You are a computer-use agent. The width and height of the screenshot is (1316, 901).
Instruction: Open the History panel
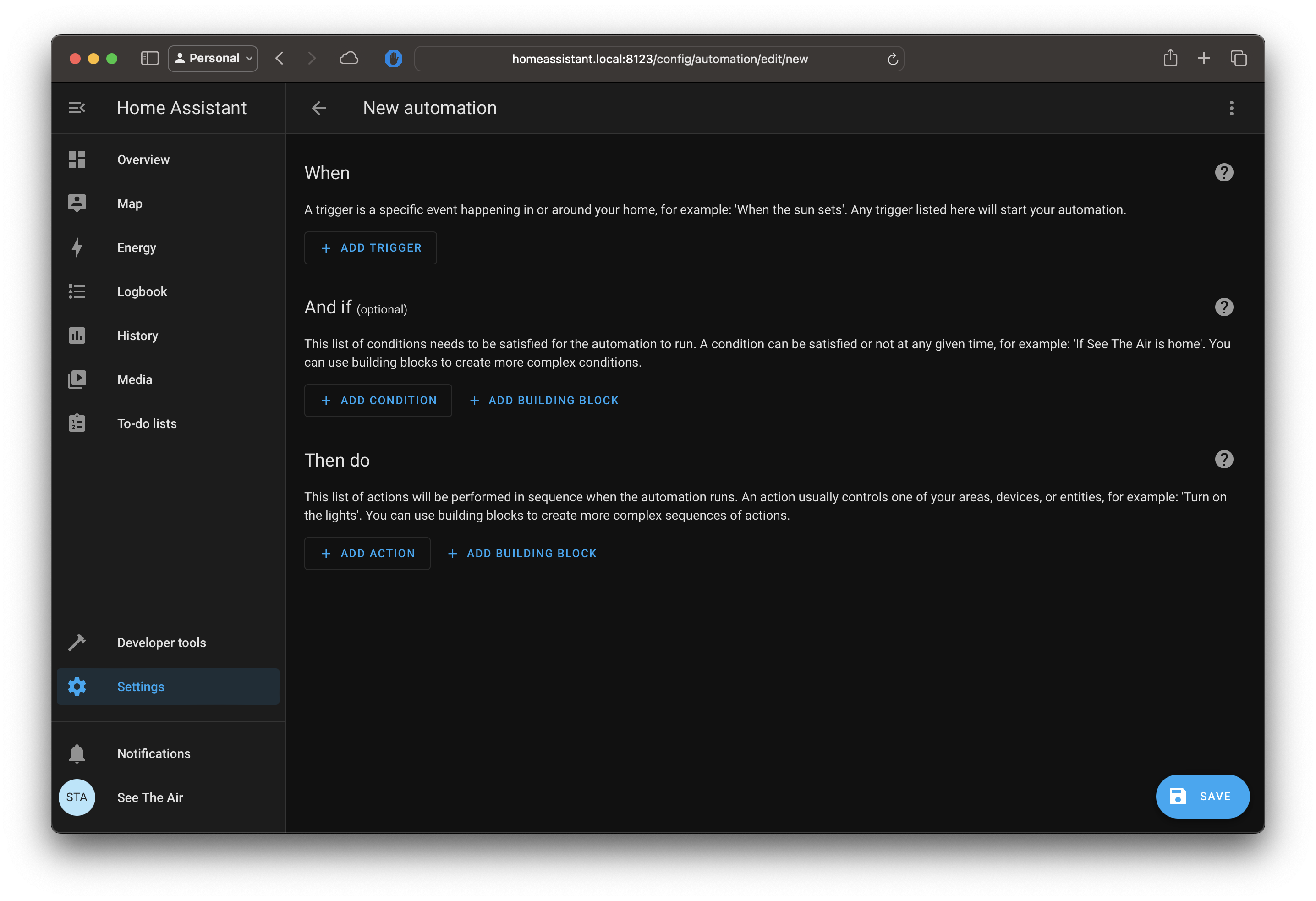137,336
